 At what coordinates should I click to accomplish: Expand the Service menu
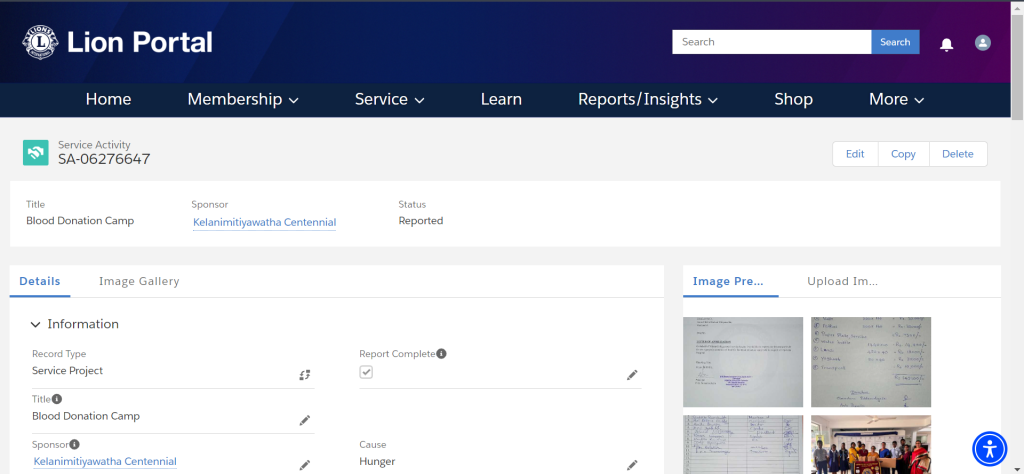tap(390, 99)
